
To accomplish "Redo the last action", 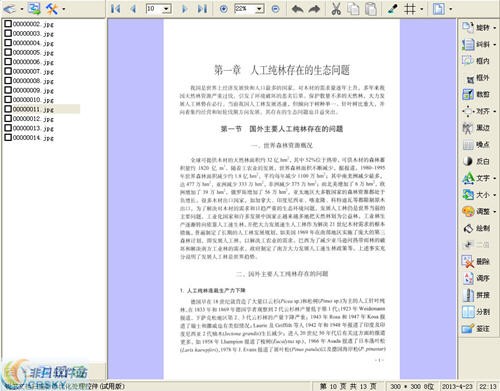I will [314, 9].
